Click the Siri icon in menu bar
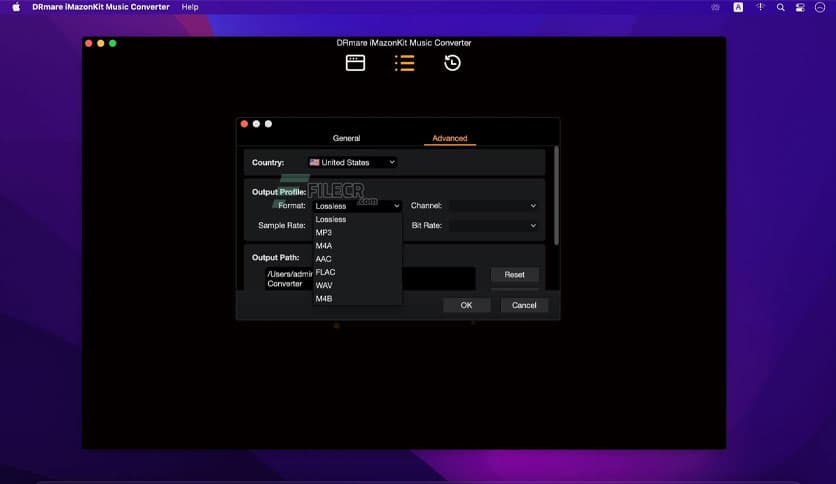The width and height of the screenshot is (836, 484). [x=820, y=7]
